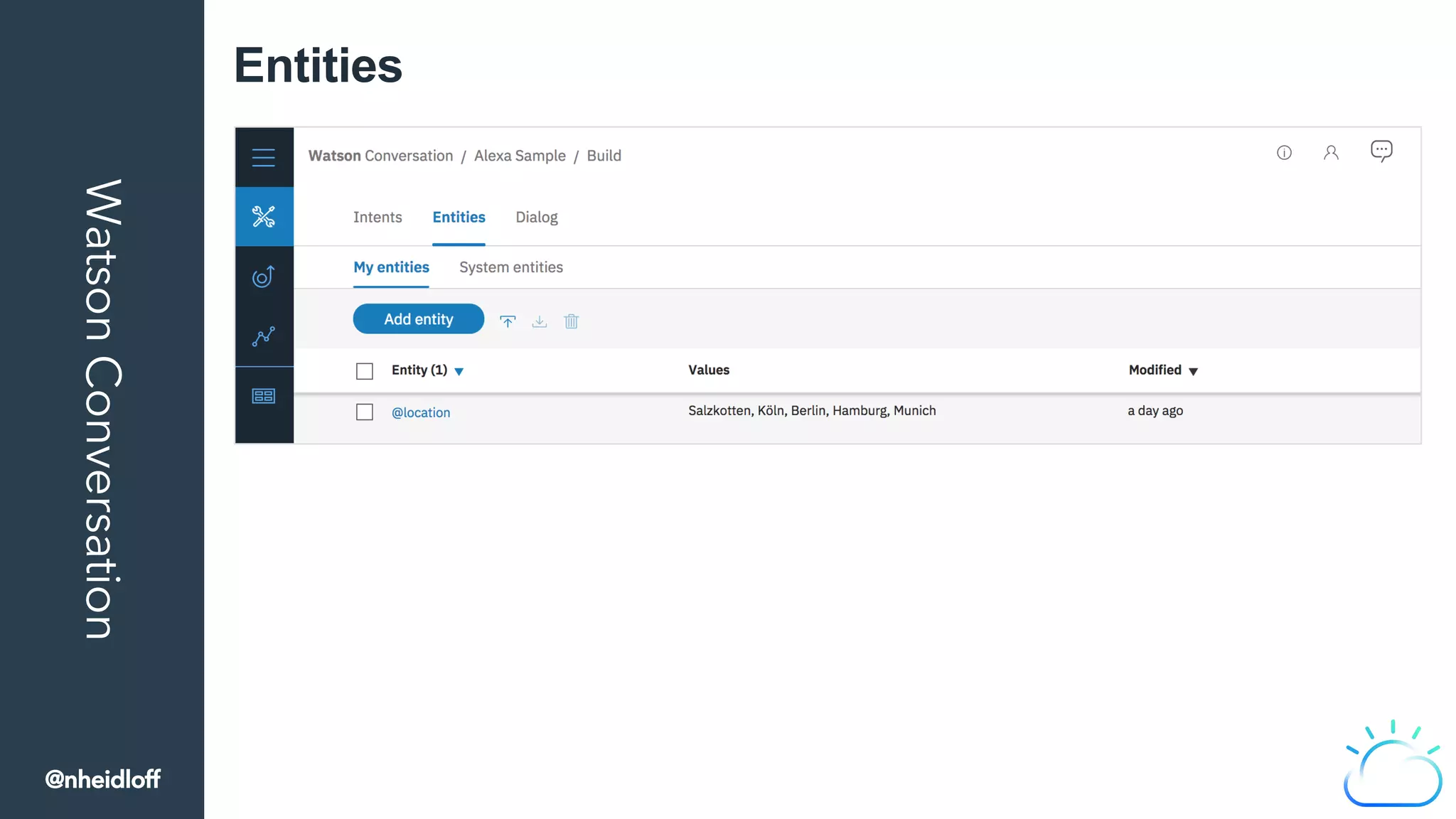Sort by Entity column arrow
Viewport: 1456px width, 819px height.
459,371
